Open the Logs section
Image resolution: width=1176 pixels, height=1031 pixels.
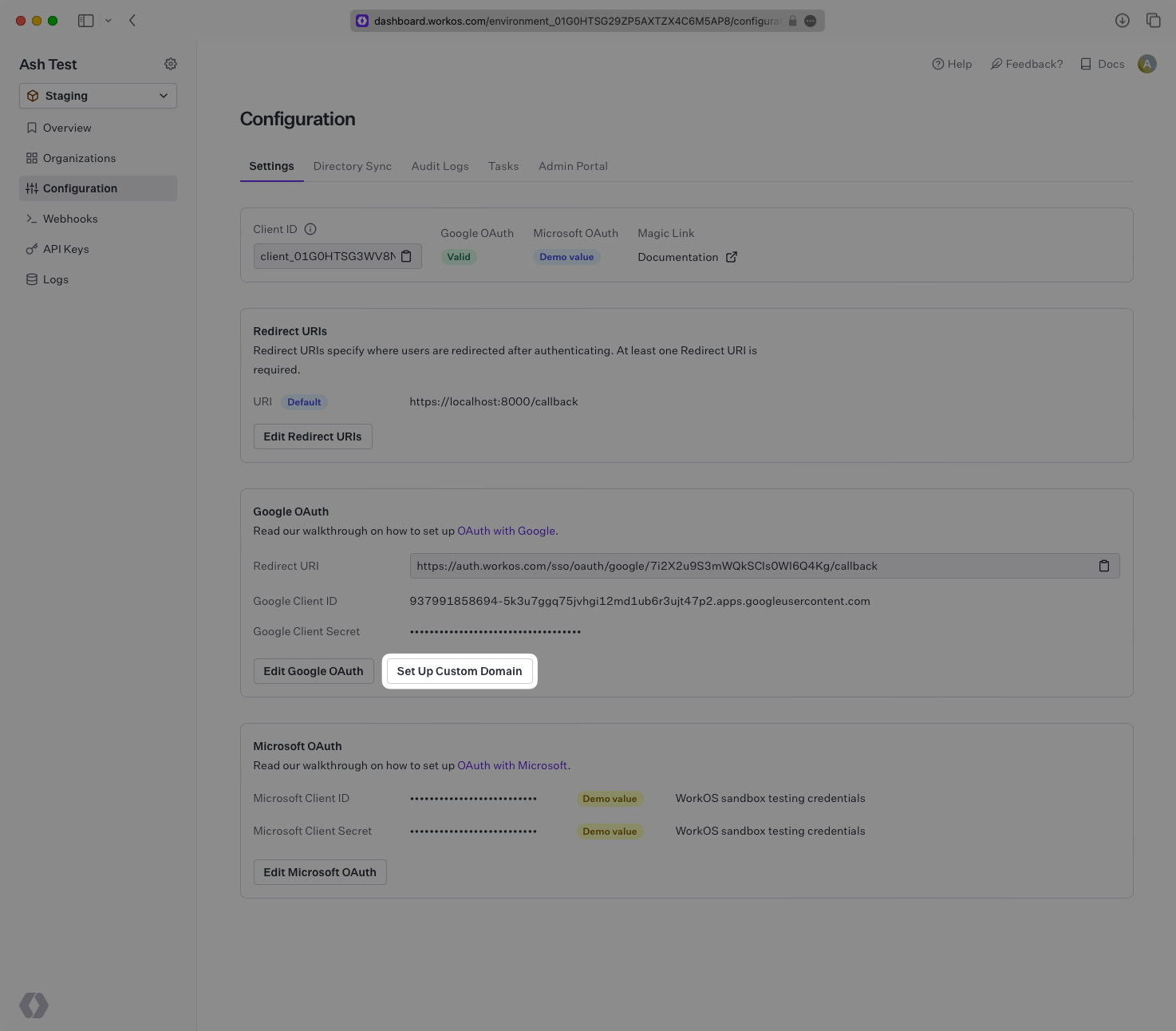(x=55, y=279)
